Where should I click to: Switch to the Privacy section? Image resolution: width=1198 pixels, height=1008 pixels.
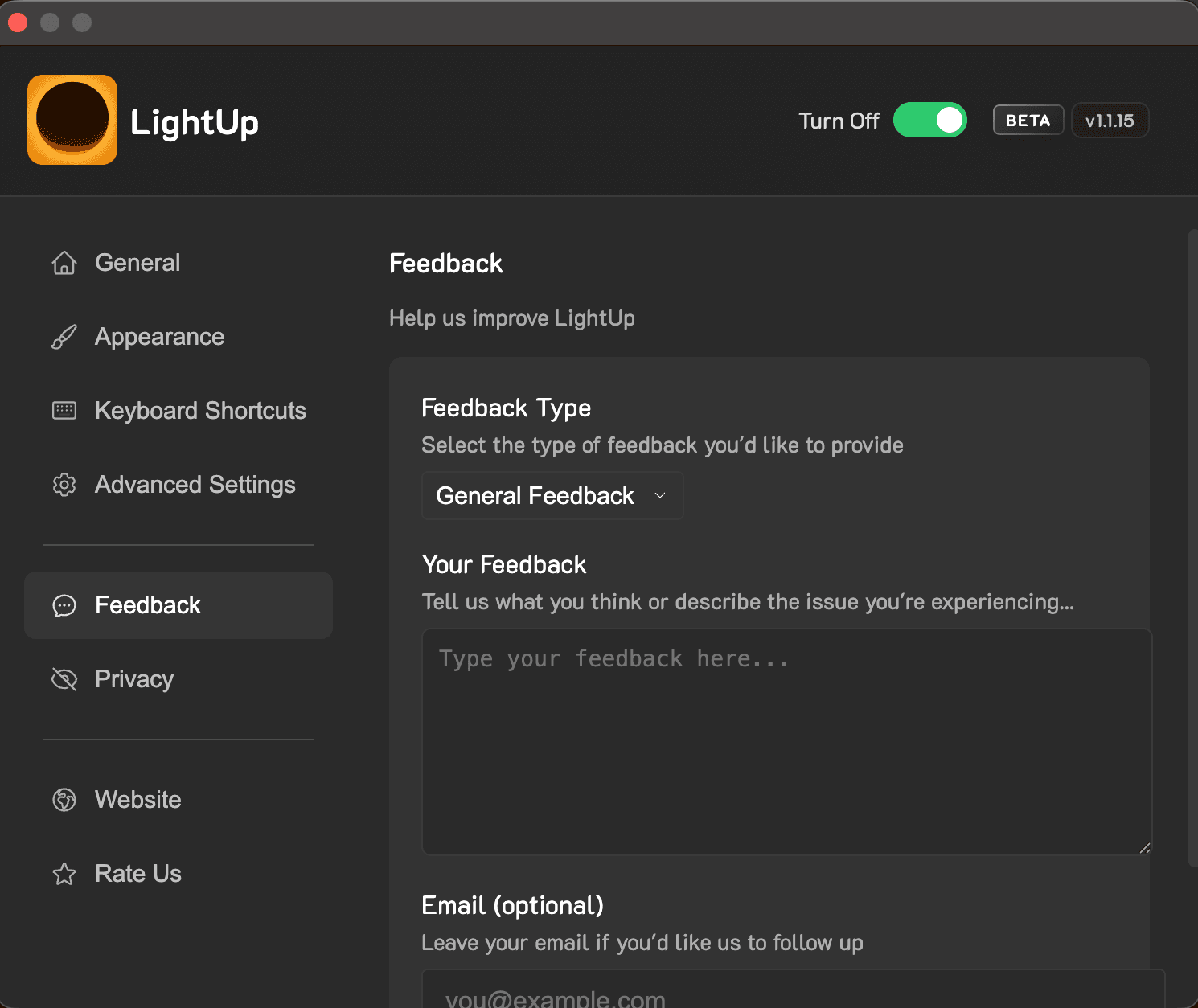coord(133,679)
